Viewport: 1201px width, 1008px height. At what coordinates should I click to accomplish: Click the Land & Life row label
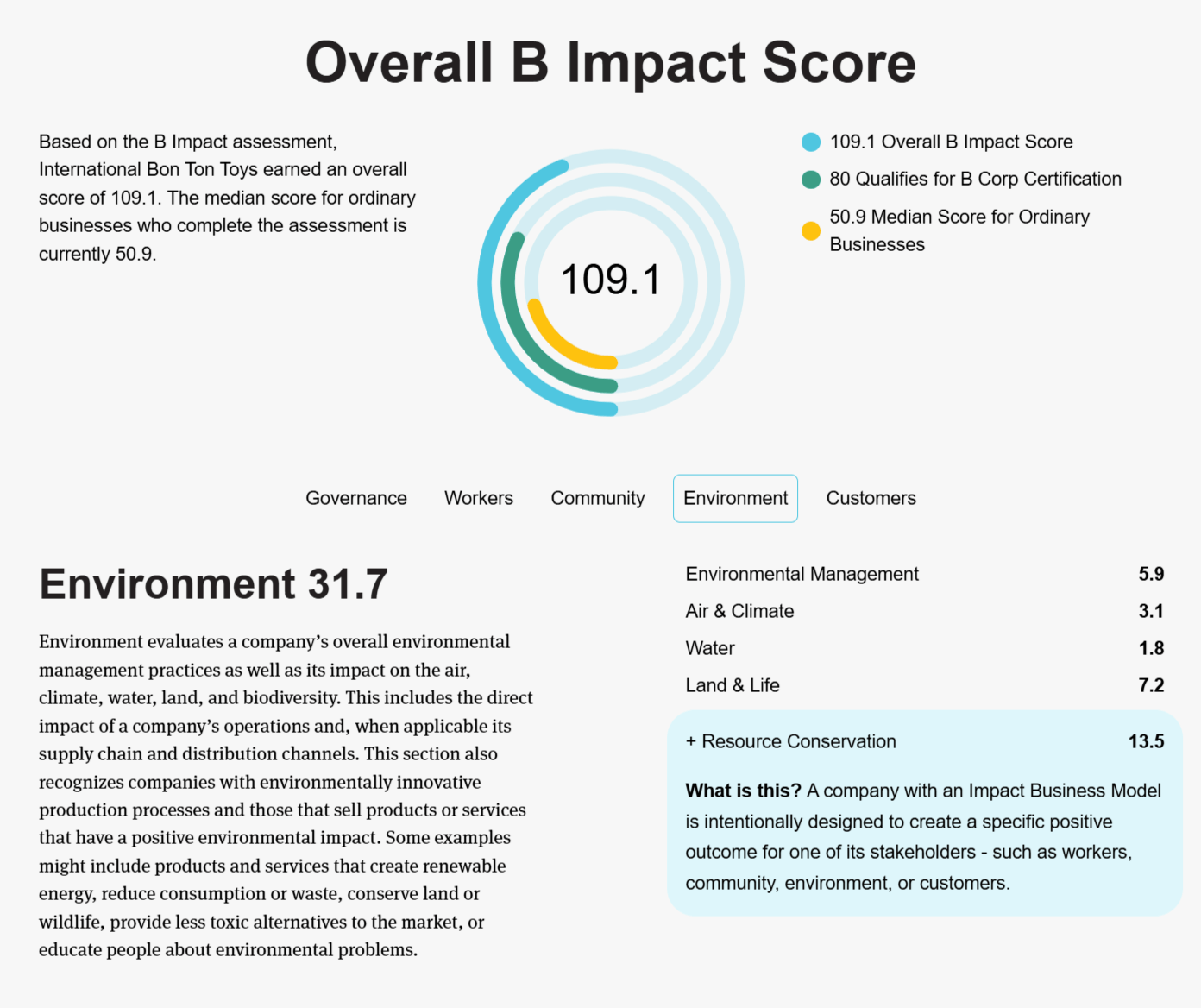click(x=733, y=685)
